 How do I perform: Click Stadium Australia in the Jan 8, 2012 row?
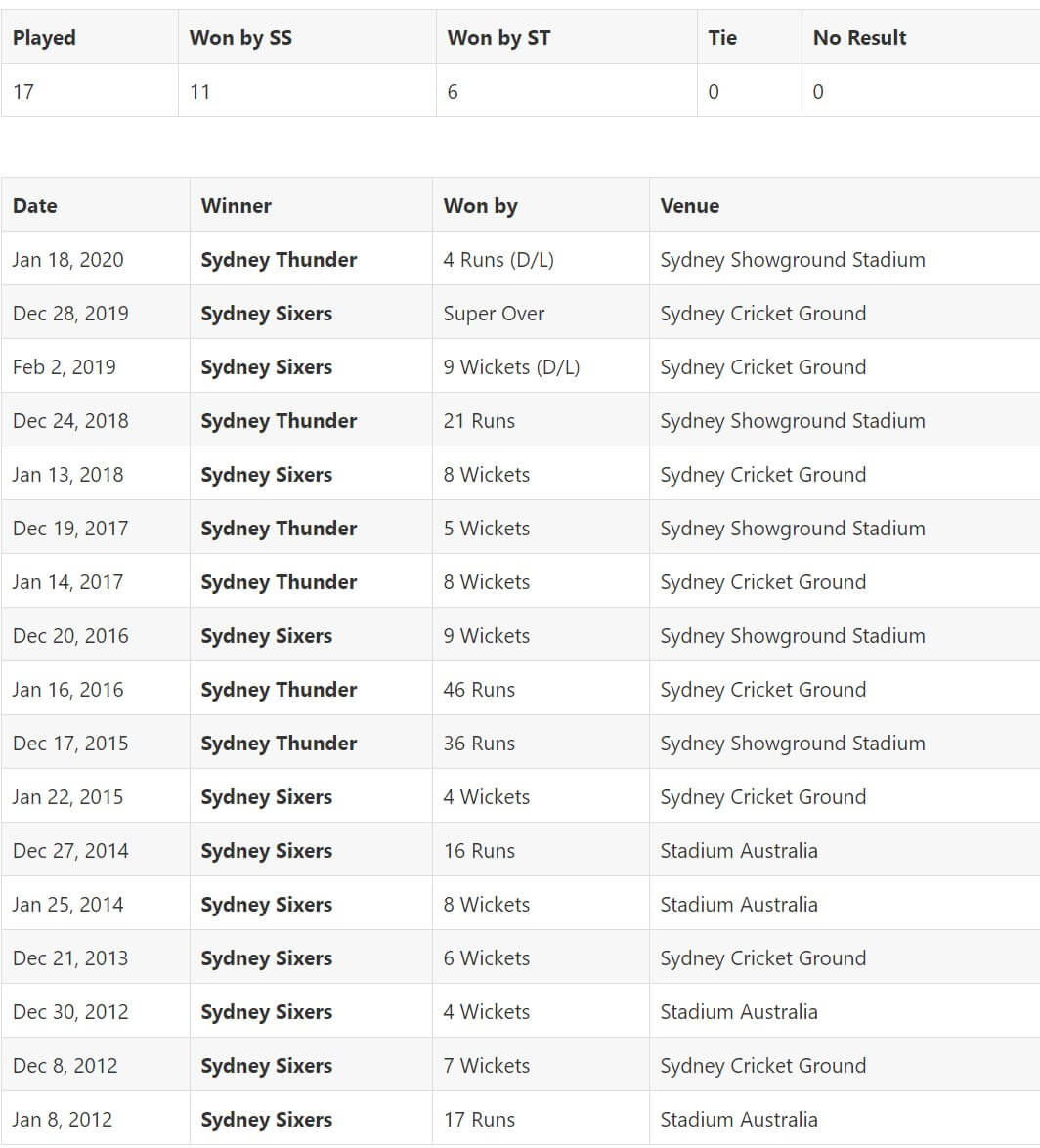coord(739,1120)
